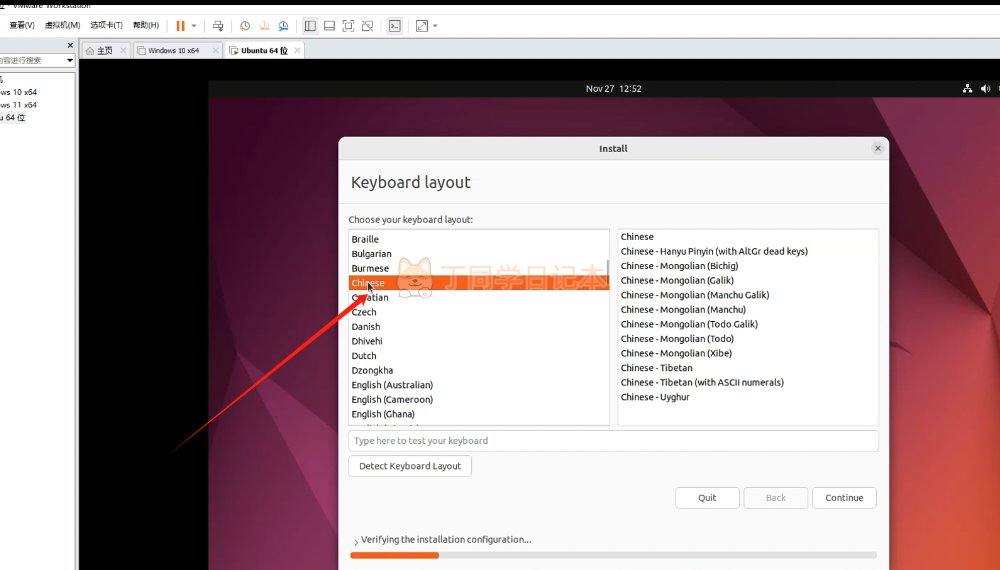Open the console view icon in VMware toolbar
The image size is (1000, 570).
pyautogui.click(x=395, y=26)
